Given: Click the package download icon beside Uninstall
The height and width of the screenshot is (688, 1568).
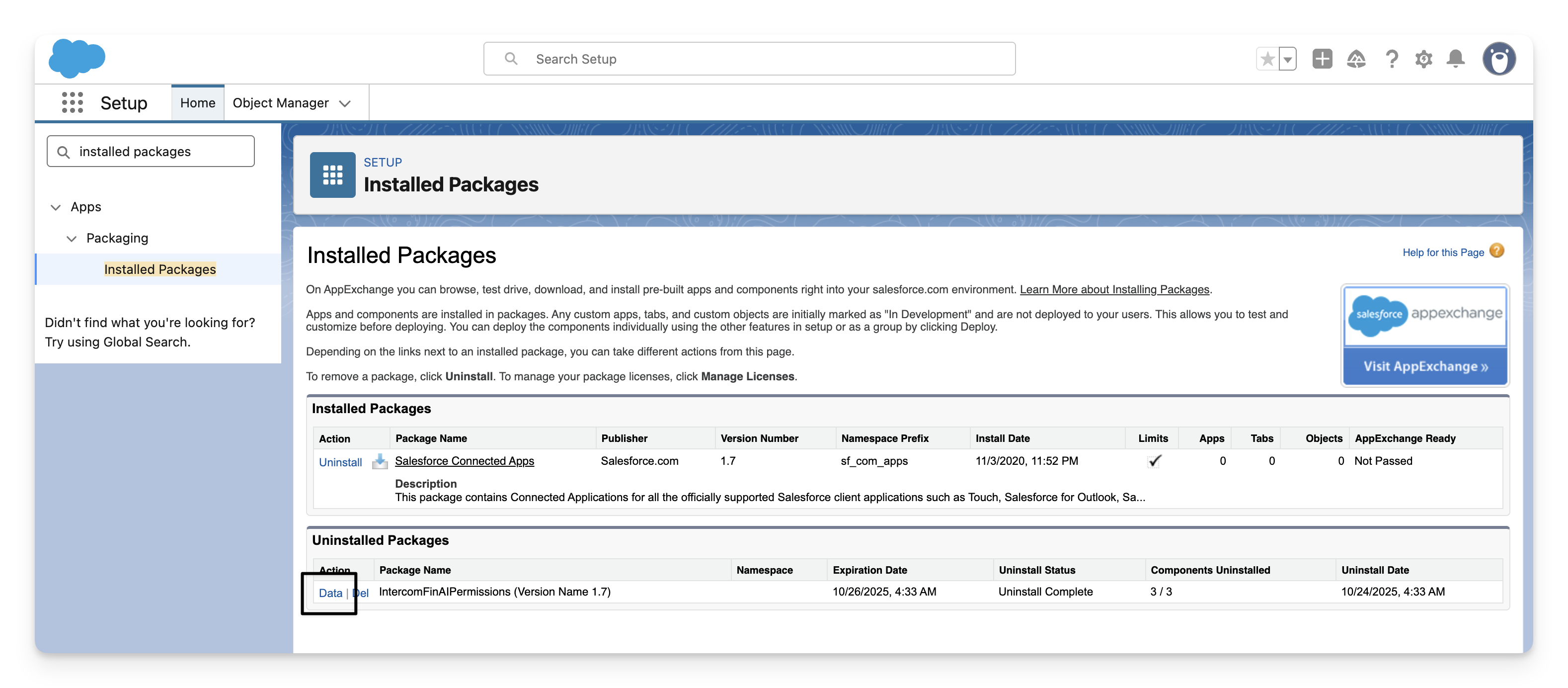Looking at the screenshot, I should pyautogui.click(x=380, y=461).
